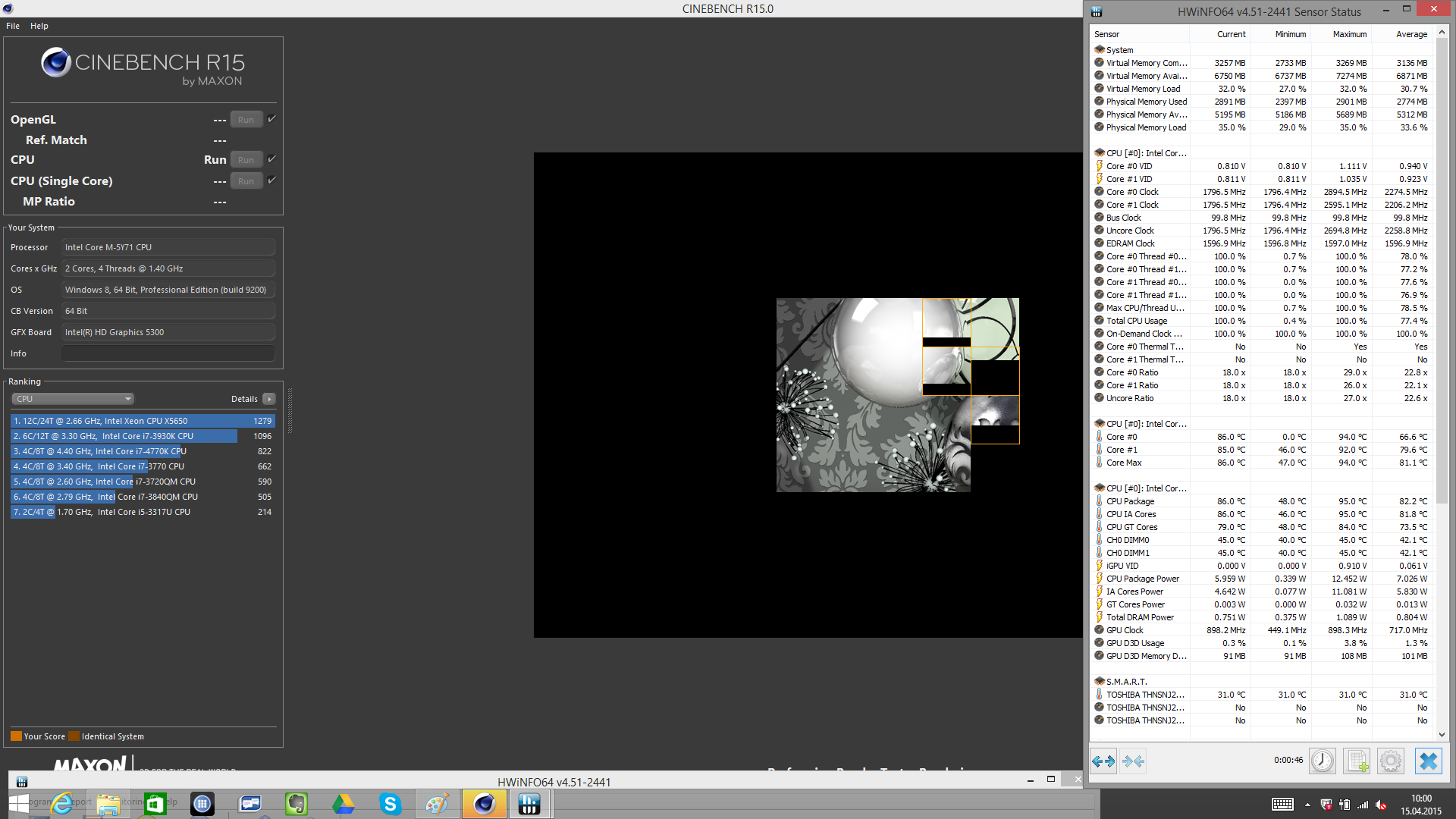This screenshot has width=1456, height=819.
Task: Click HWiNFO sensor list scrollbar up arrow
Action: click(x=1442, y=33)
